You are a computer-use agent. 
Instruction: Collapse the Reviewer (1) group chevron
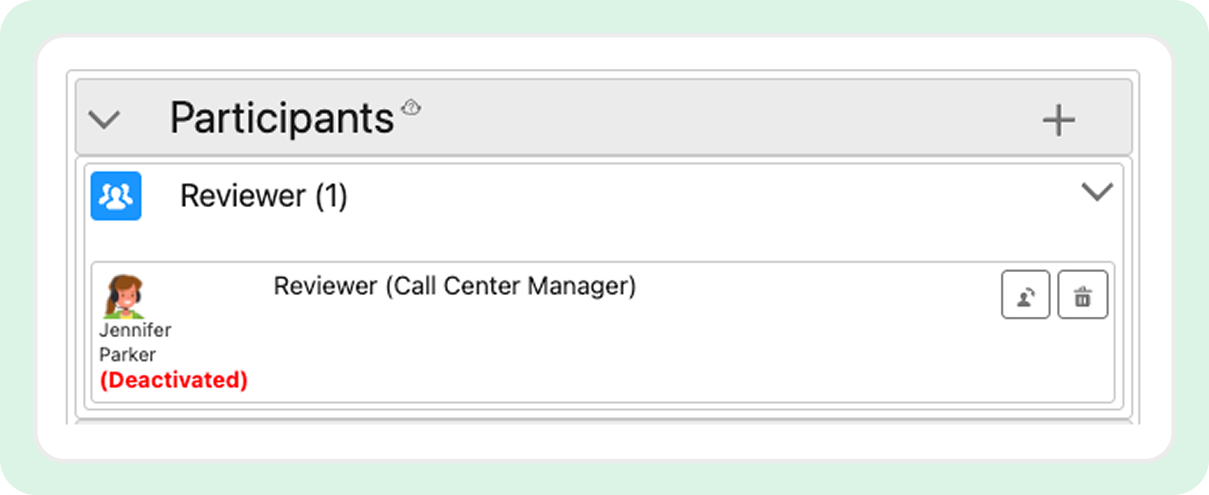[1097, 191]
